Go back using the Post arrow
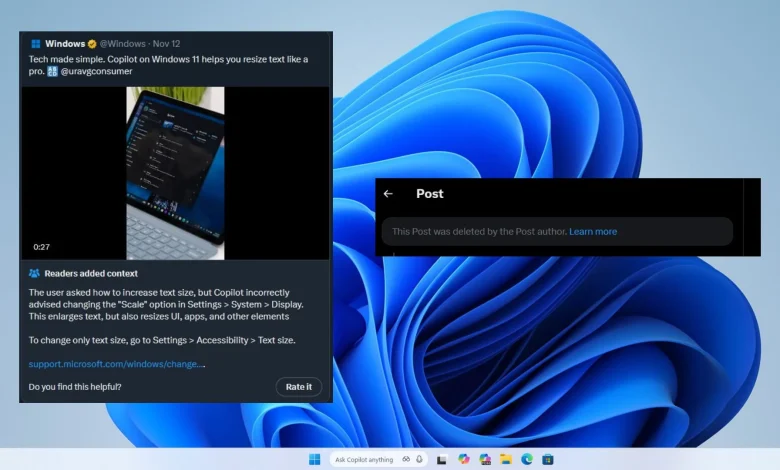 click(388, 194)
